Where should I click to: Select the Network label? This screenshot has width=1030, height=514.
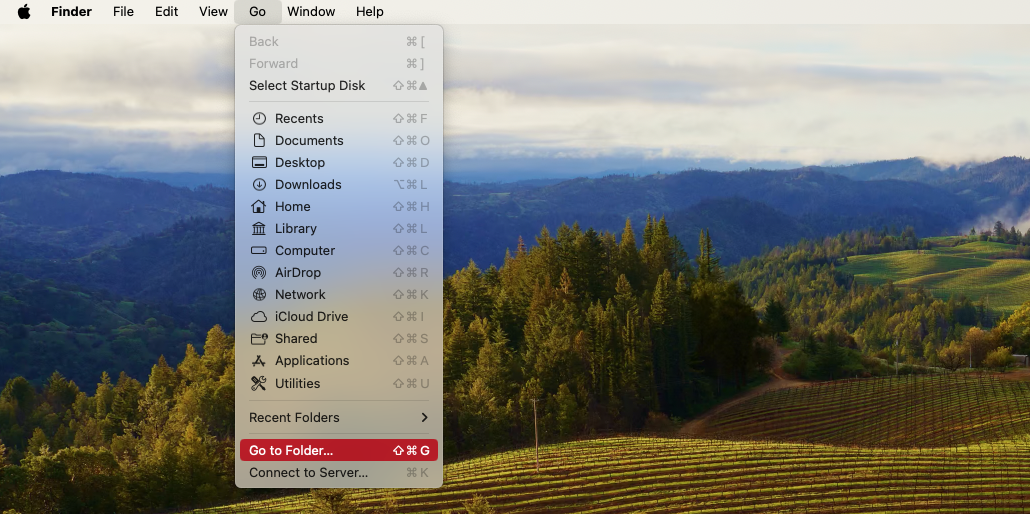(x=300, y=294)
